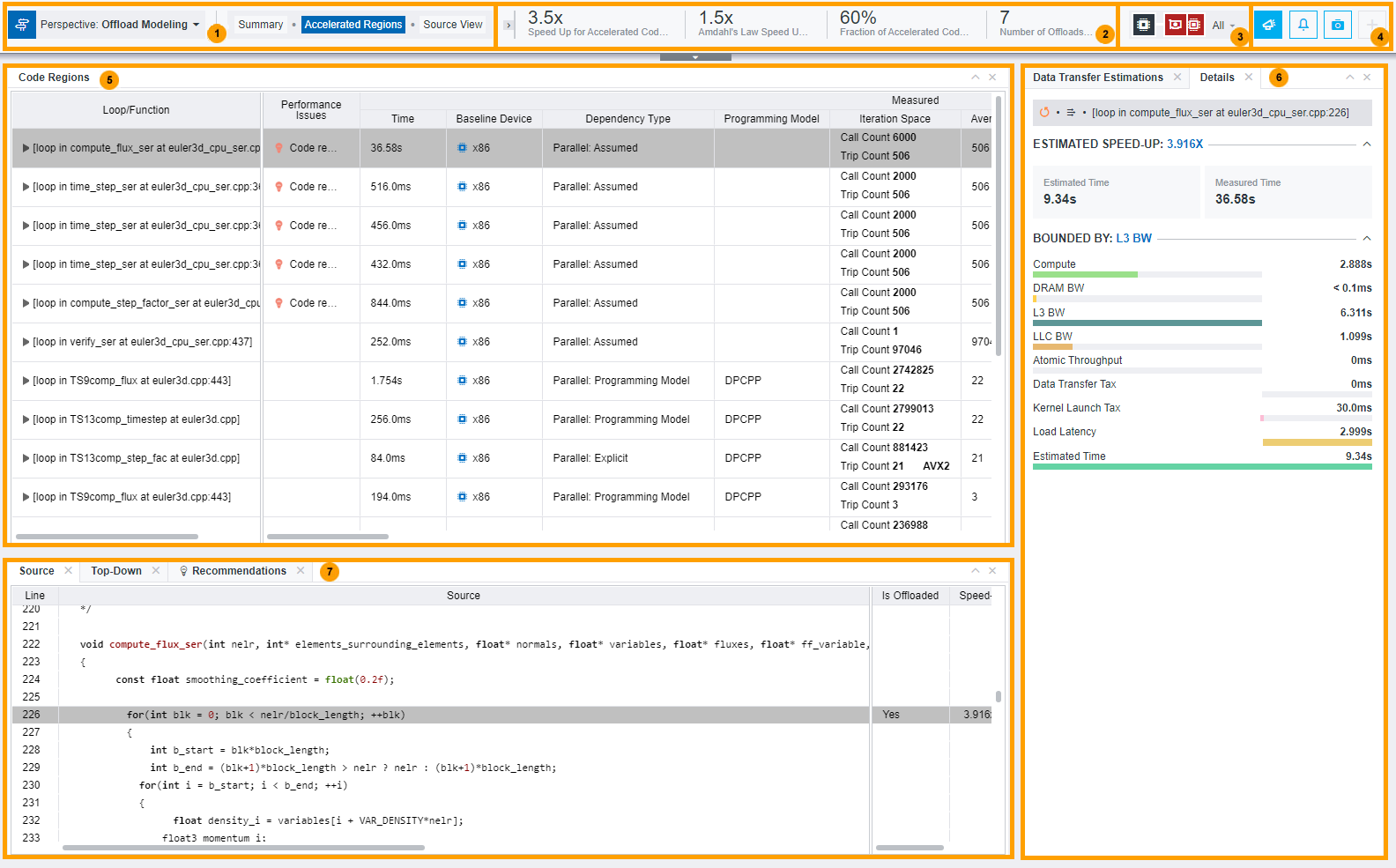This screenshot has width=1396, height=868.
Task: Click the orange loop icon in Details
Action: coord(1044,113)
